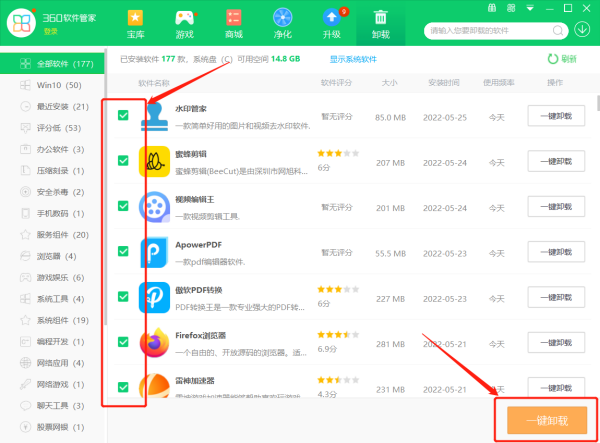Select 安全杀毒 (2) category
Viewport: 600px width, 443px height.
coord(52,192)
